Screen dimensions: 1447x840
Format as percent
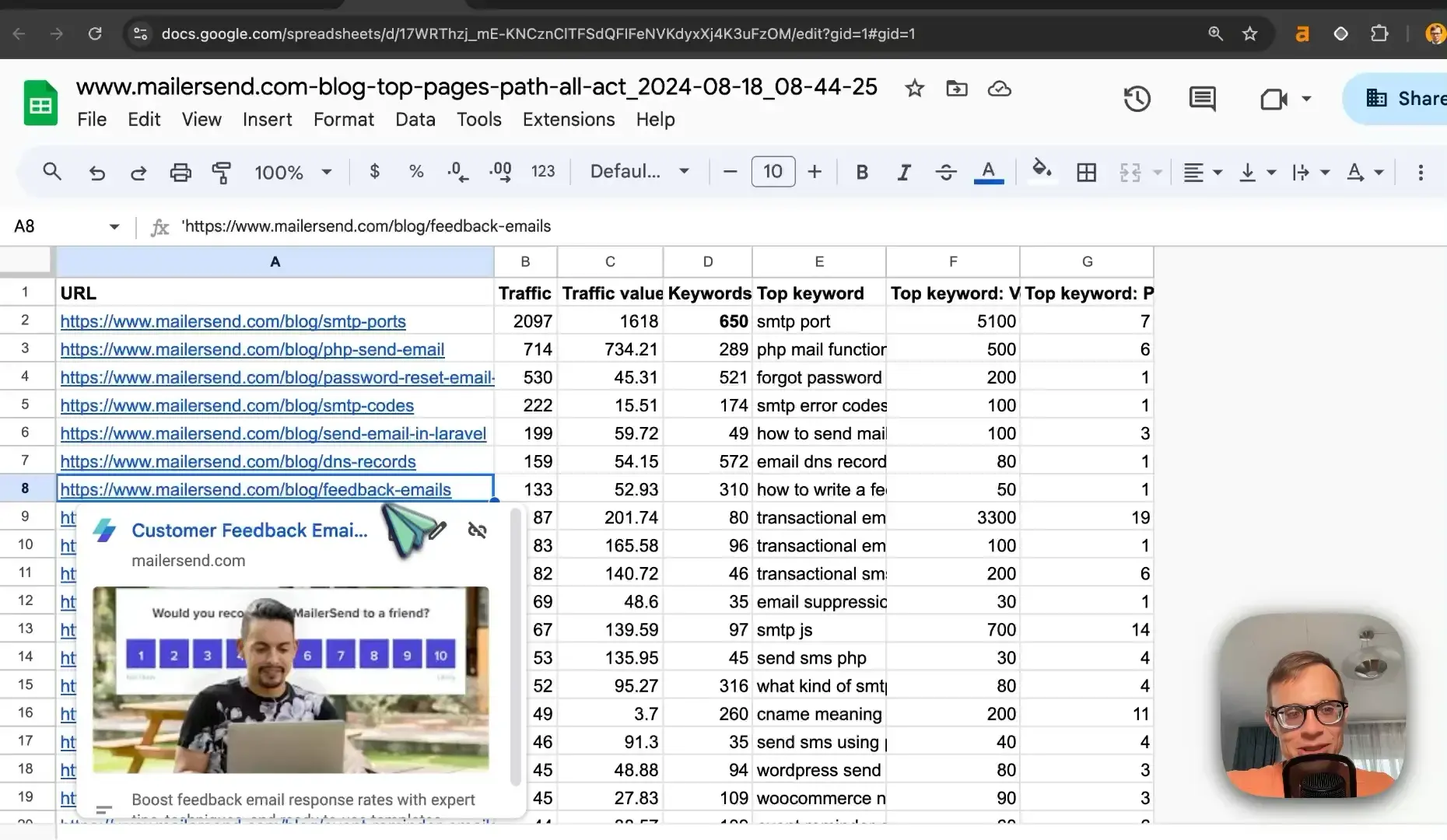[x=416, y=172]
